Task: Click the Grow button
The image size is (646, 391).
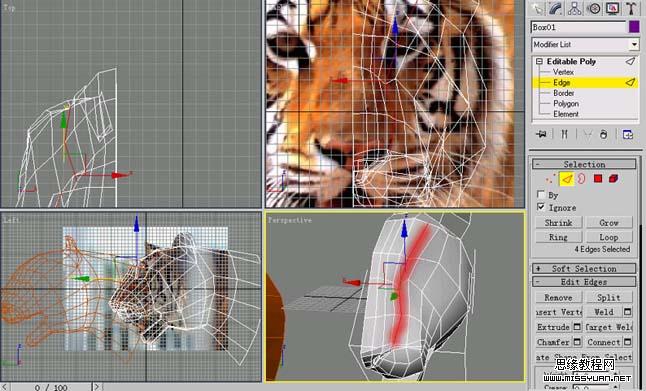Action: click(x=609, y=222)
